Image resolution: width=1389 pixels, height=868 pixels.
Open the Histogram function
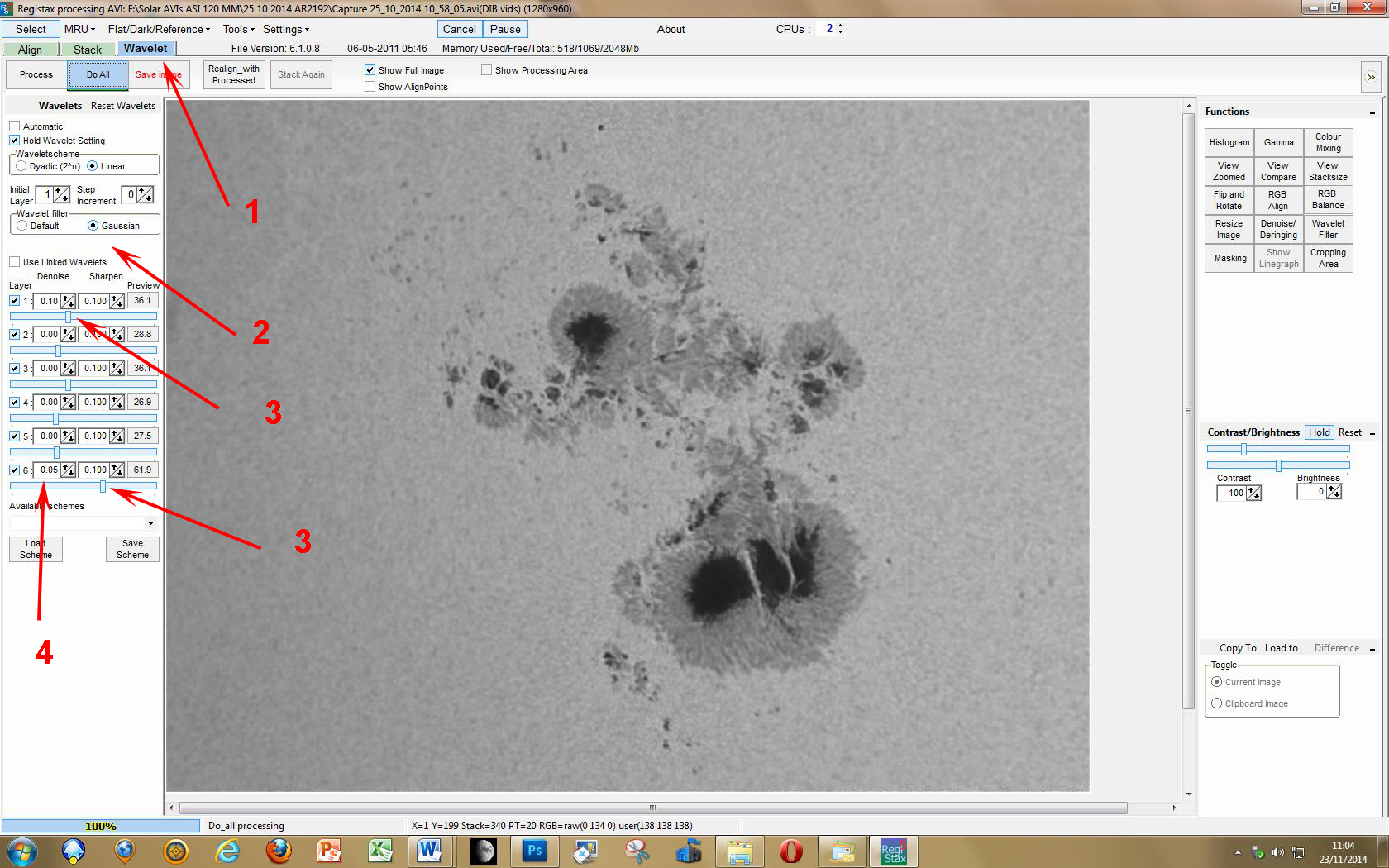coord(1229,142)
